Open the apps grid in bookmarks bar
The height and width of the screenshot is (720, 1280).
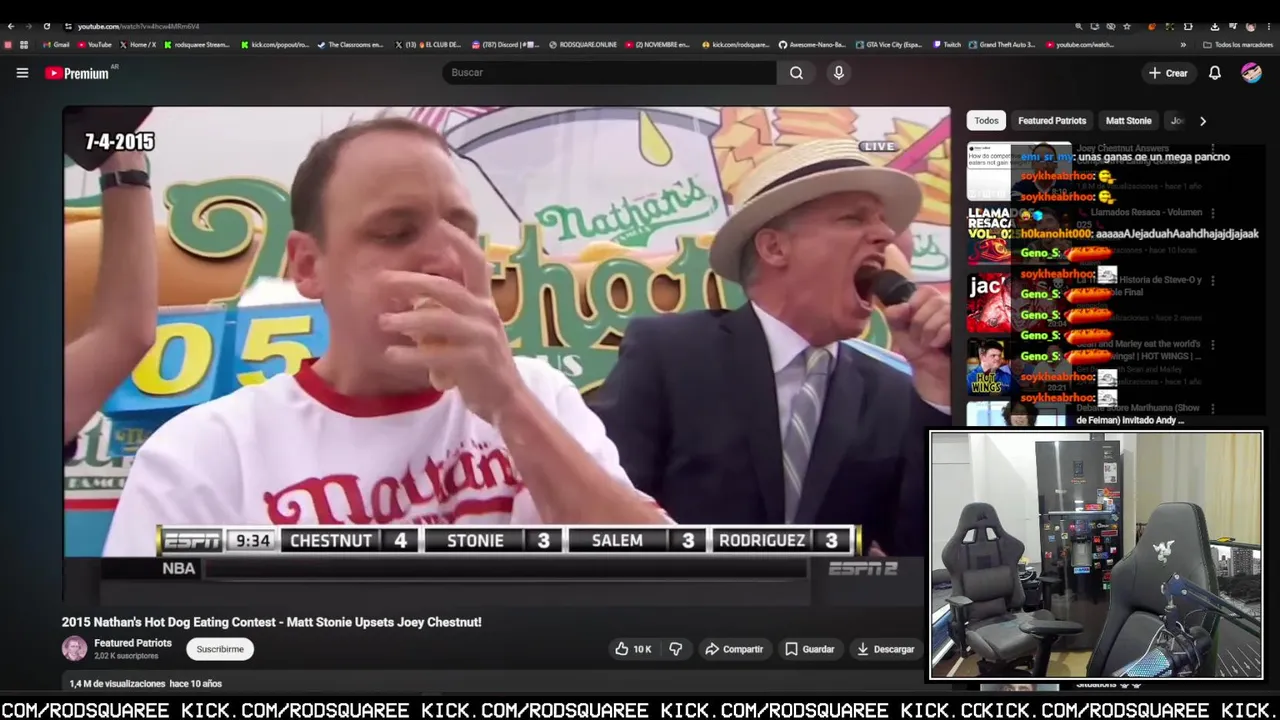click(24, 45)
